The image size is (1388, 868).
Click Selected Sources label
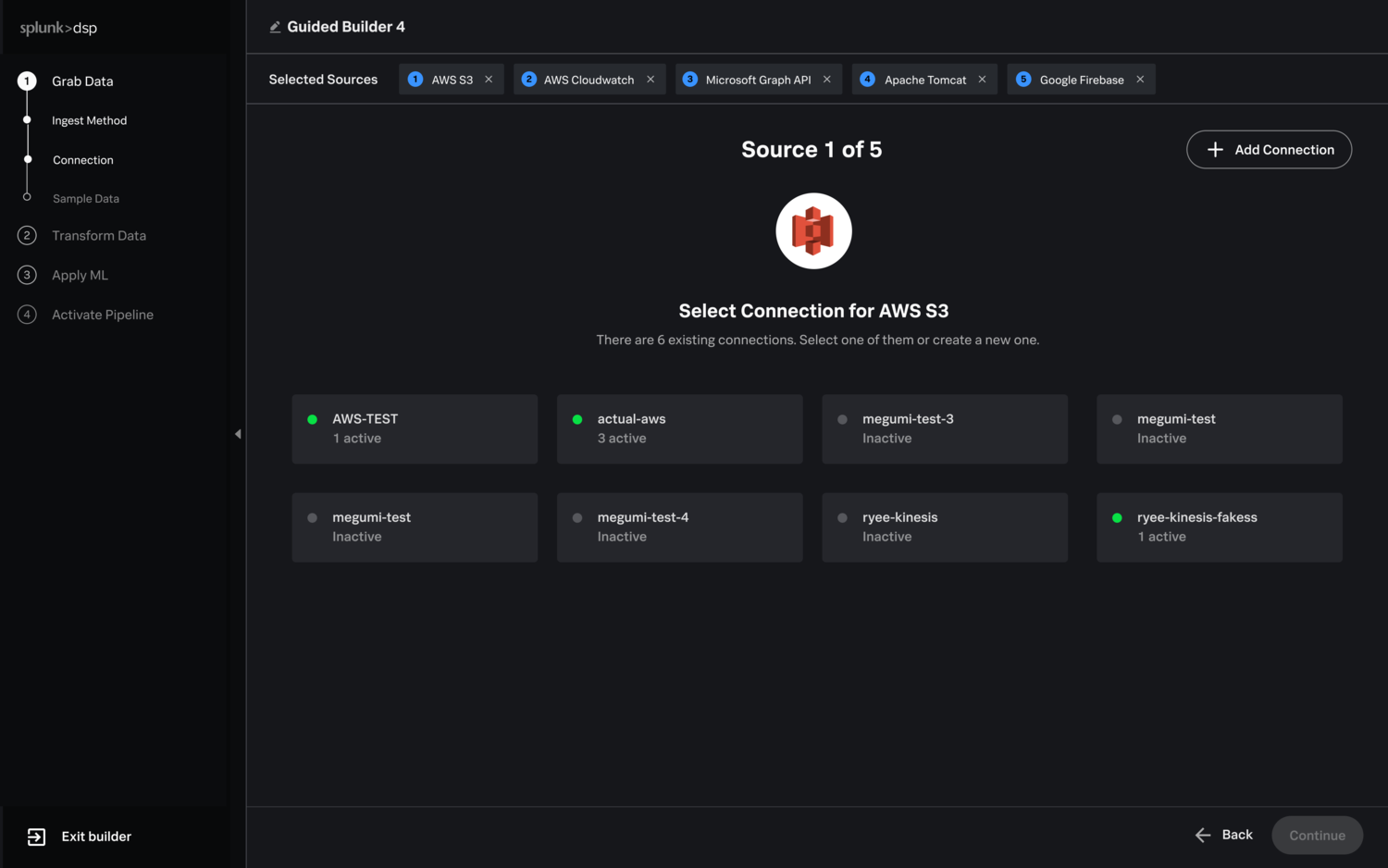pyautogui.click(x=323, y=80)
